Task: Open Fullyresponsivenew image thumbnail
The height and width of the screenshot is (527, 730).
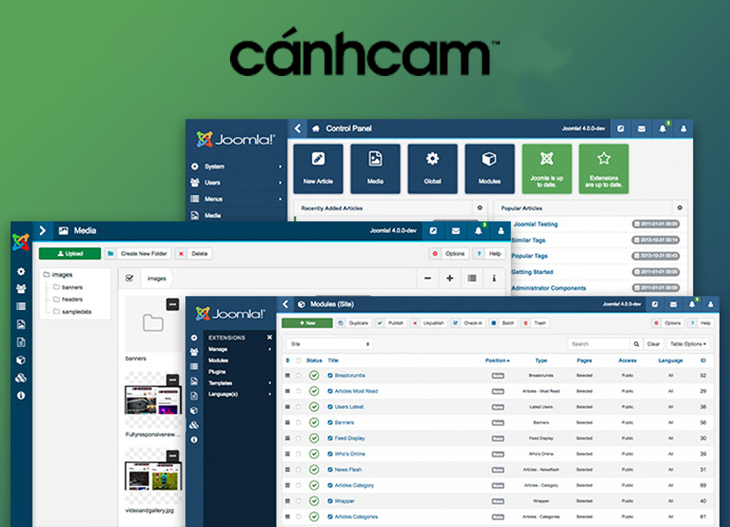Action: [x=153, y=400]
